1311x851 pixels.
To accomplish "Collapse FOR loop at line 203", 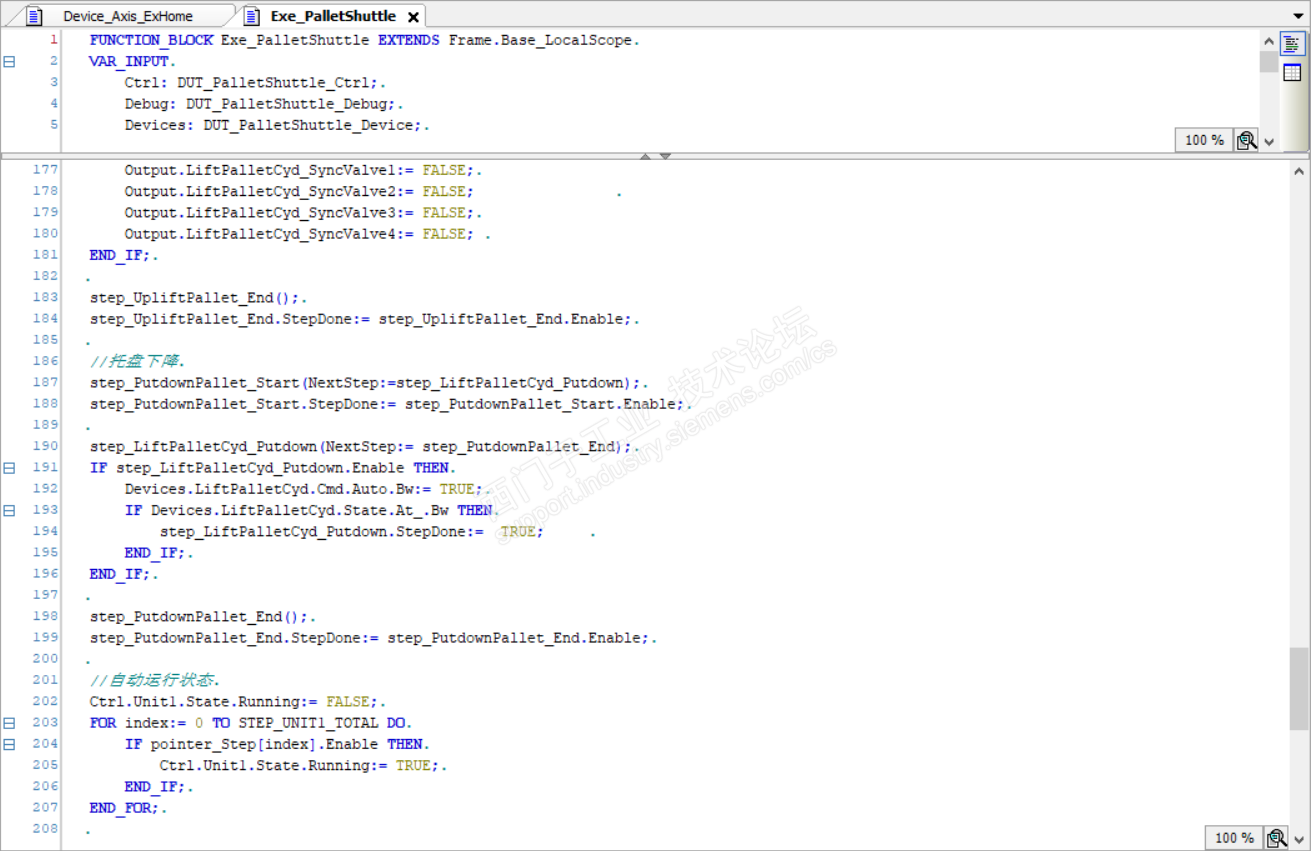I will click(10, 722).
